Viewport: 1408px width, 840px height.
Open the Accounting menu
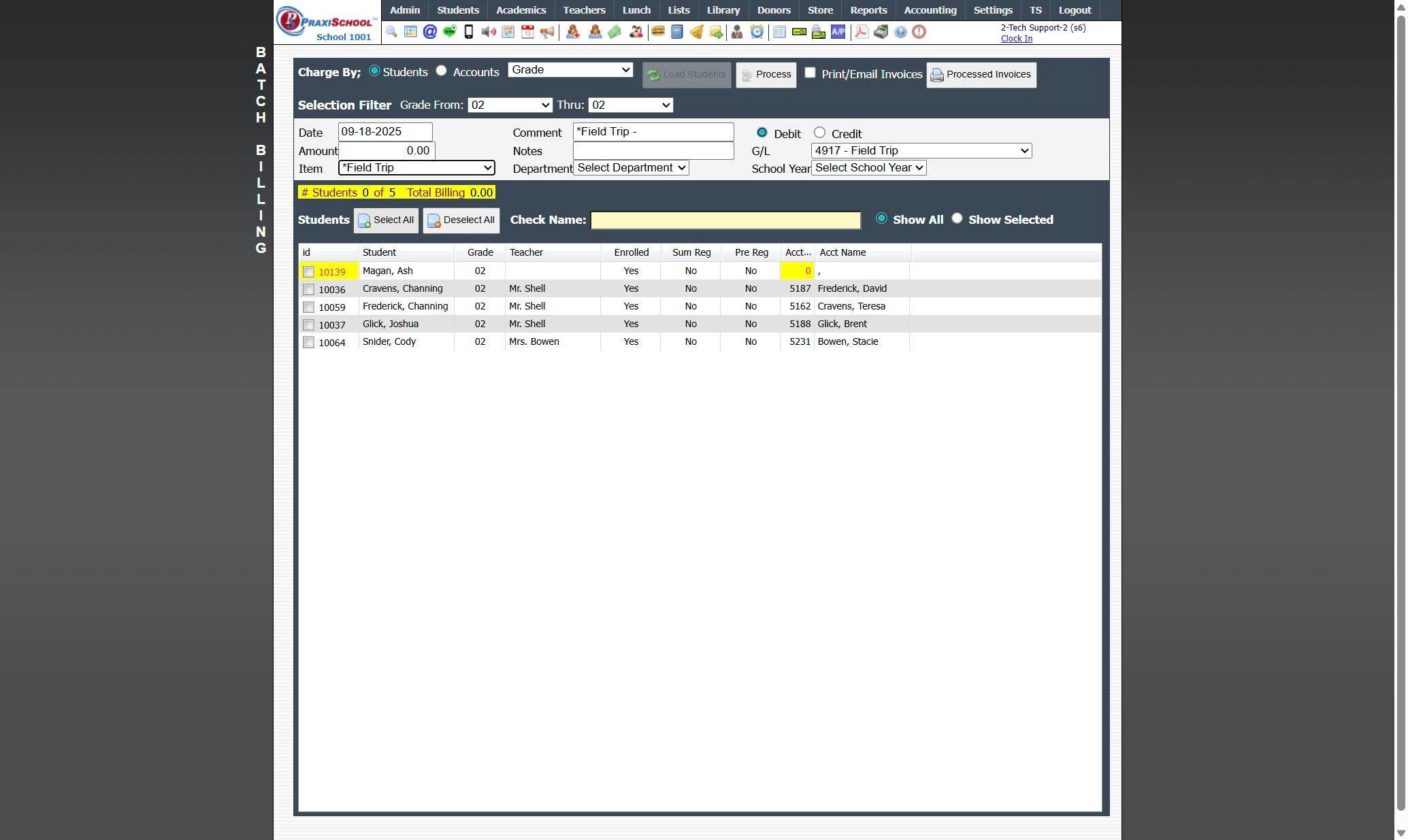click(x=930, y=10)
